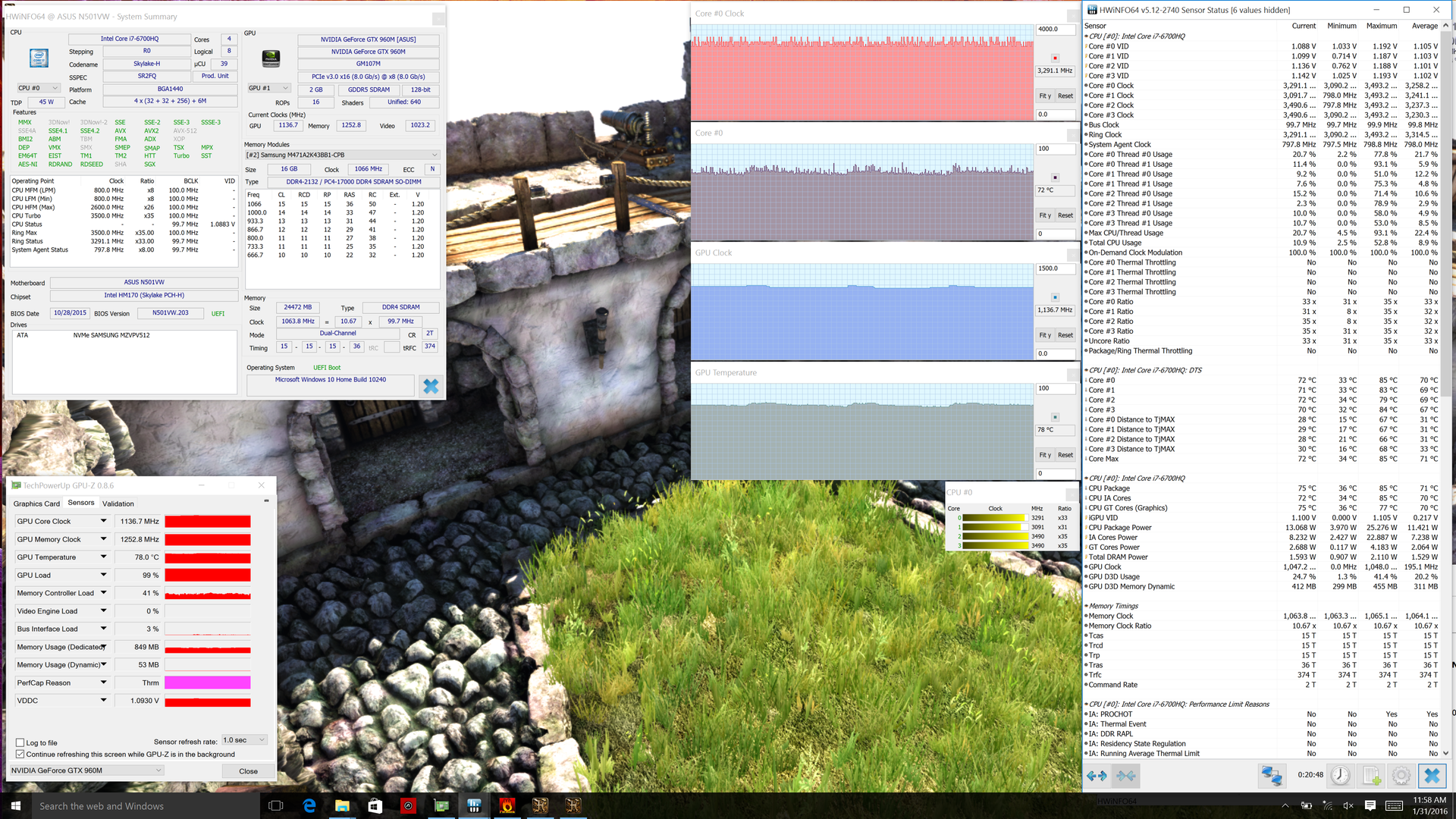
Task: Open FurMark from the taskbar
Action: click(x=507, y=806)
